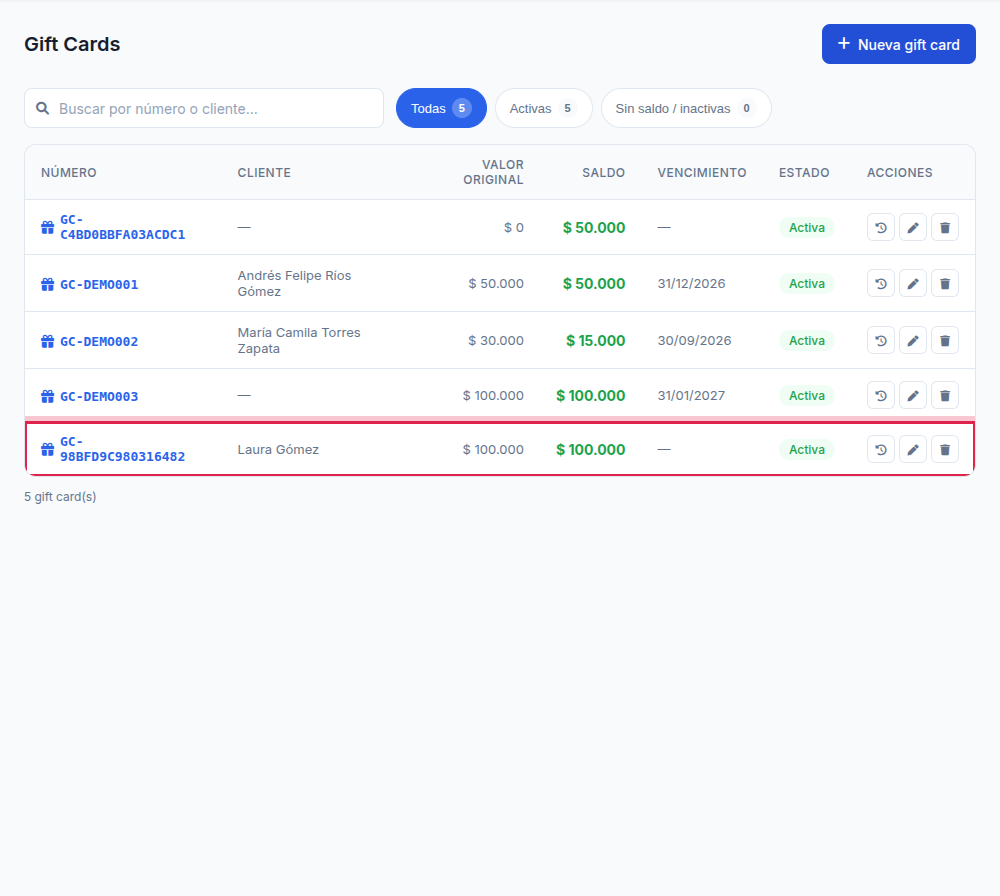The height and width of the screenshot is (896, 1000).
Task: Click client name Andrés Felipe Ríos Gómez
Action: (294, 284)
